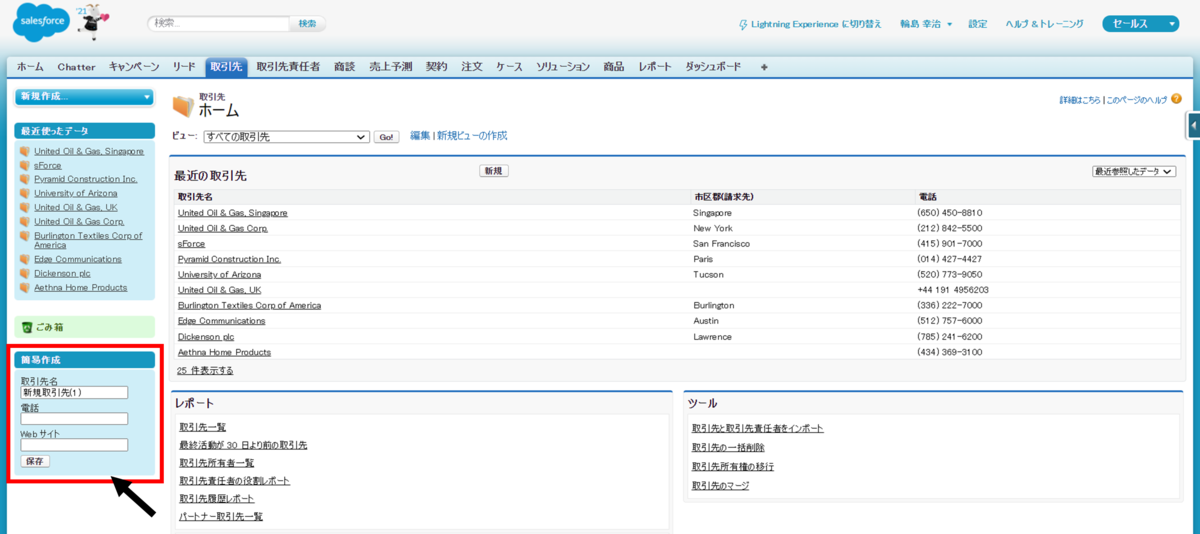Open このページのヘルプ link
This screenshot has height=534, width=1200.
point(1137,100)
